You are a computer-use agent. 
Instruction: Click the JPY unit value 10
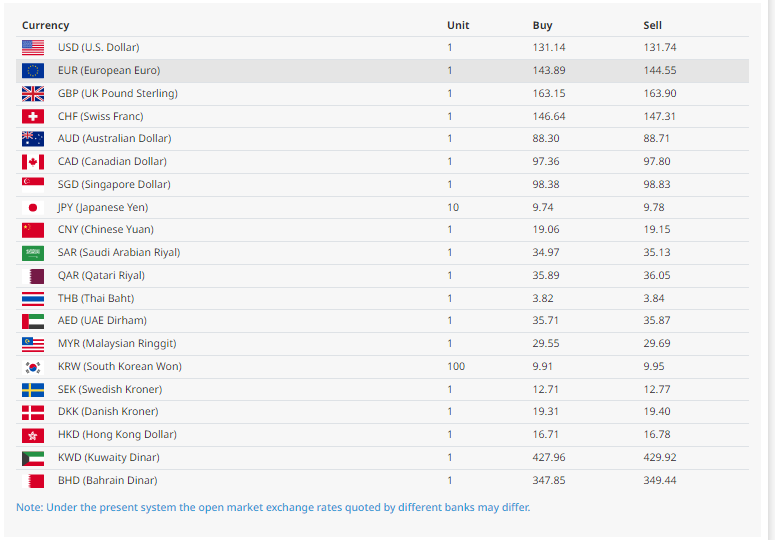click(453, 207)
